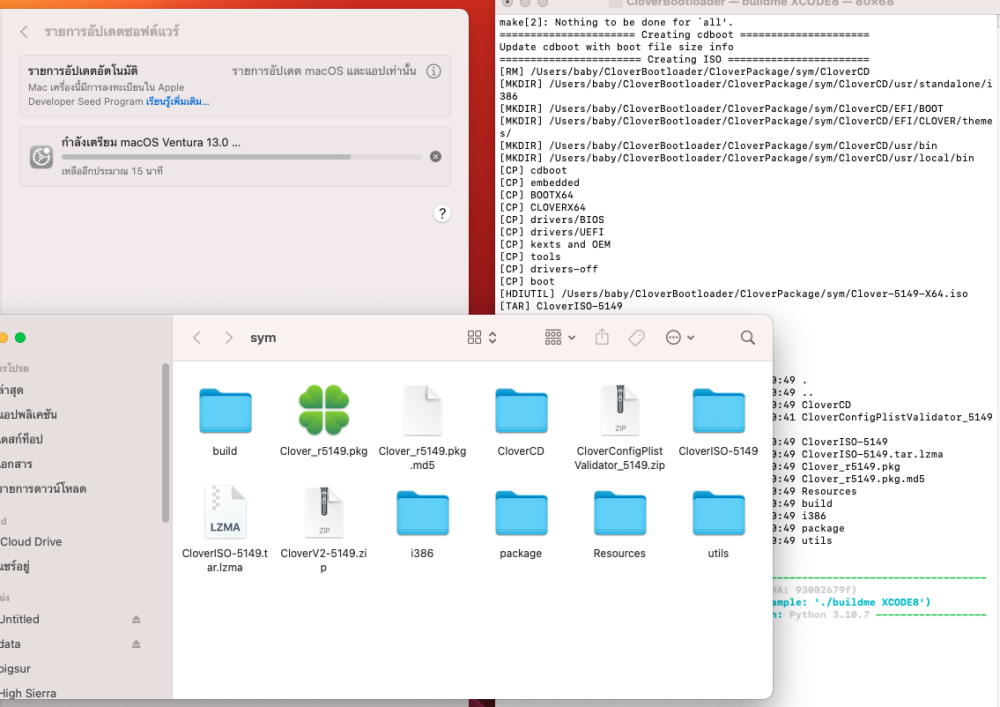The width and height of the screenshot is (1000, 707).
Task: Open the i386 folder
Action: 422,513
